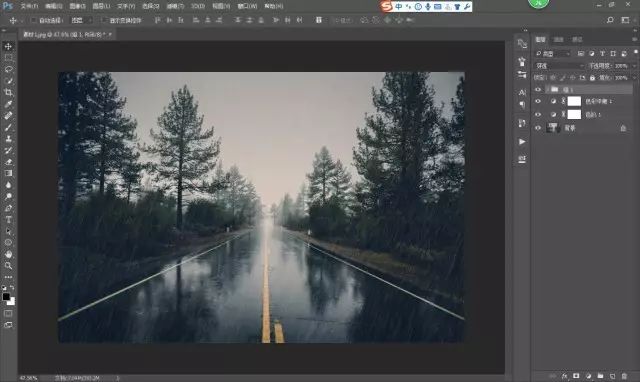The image size is (640, 382).
Task: Open the Character 'A' panel icon
Action: [x=522, y=93]
